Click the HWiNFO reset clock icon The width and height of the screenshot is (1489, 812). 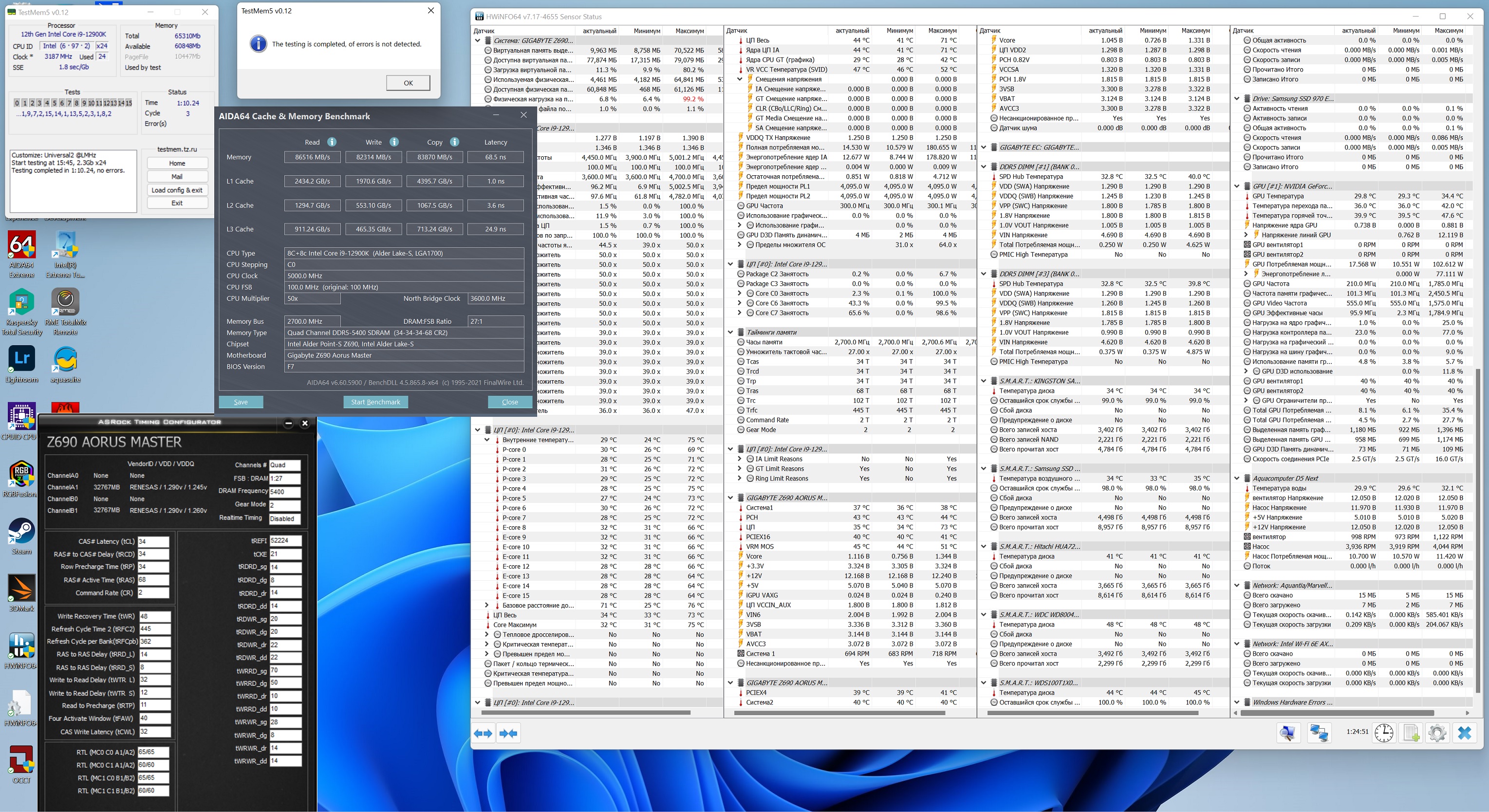(x=1383, y=732)
